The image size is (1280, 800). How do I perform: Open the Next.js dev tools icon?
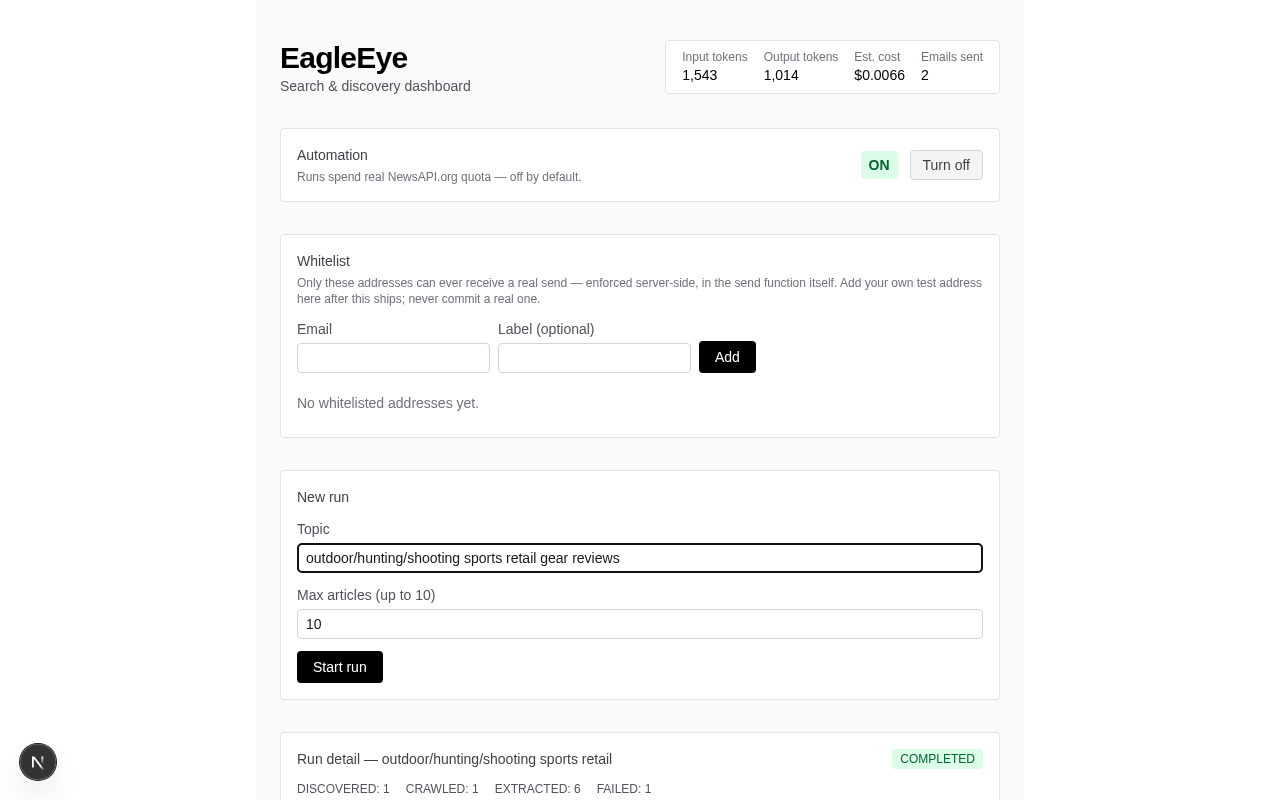point(38,762)
